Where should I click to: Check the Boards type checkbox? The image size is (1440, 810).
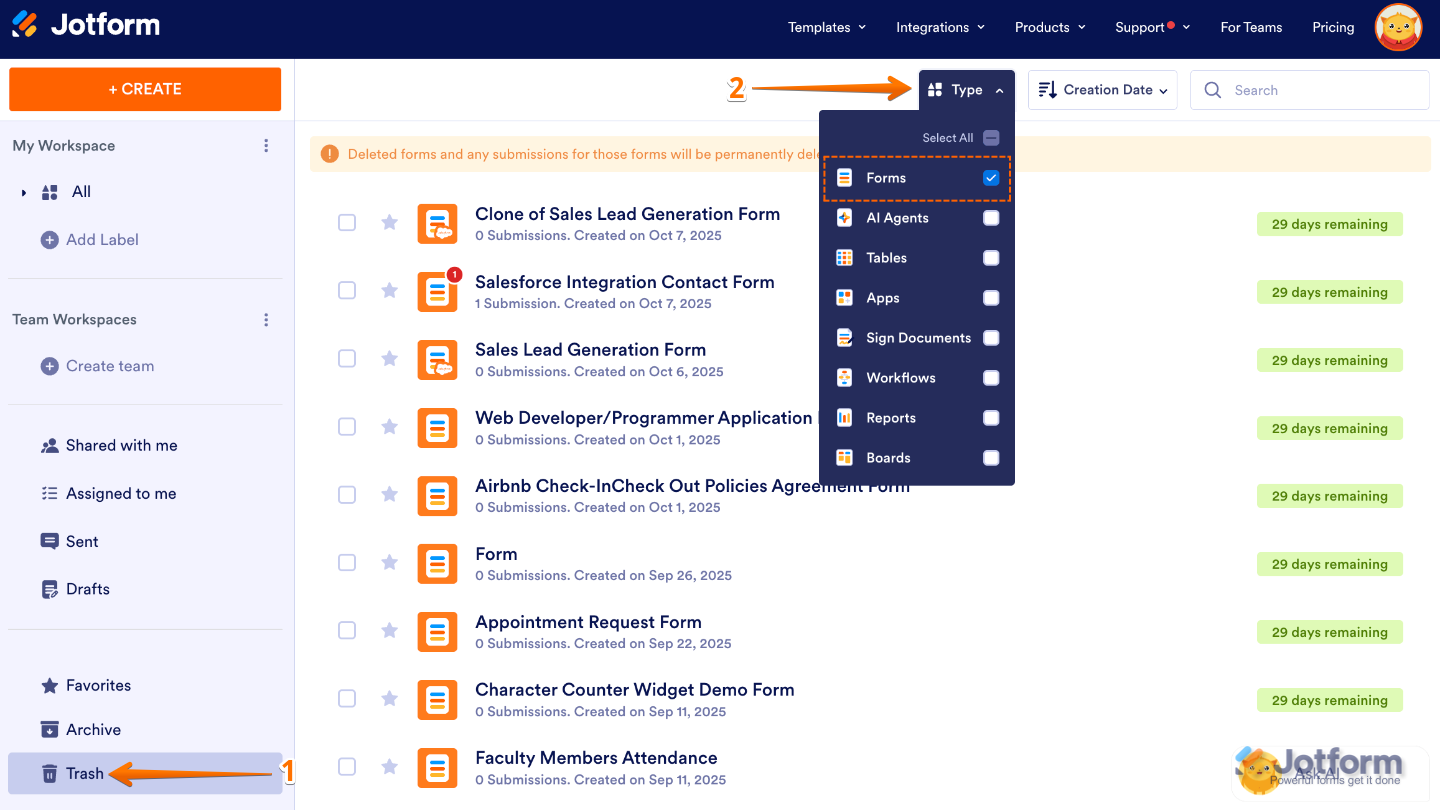click(991, 458)
